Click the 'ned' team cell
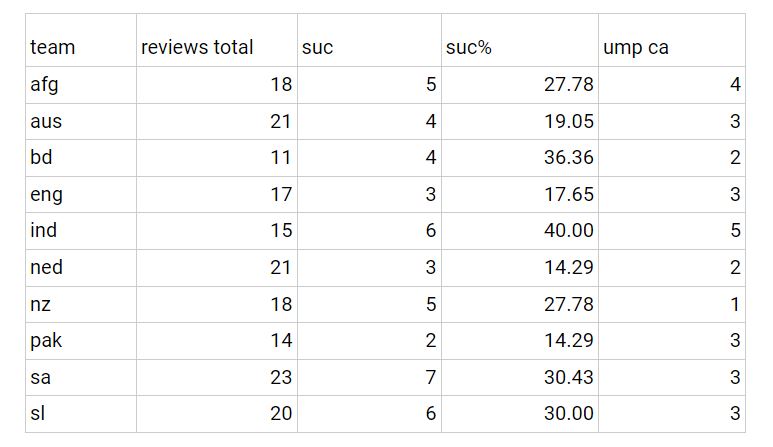This screenshot has height=447, width=773. [x=81, y=268]
